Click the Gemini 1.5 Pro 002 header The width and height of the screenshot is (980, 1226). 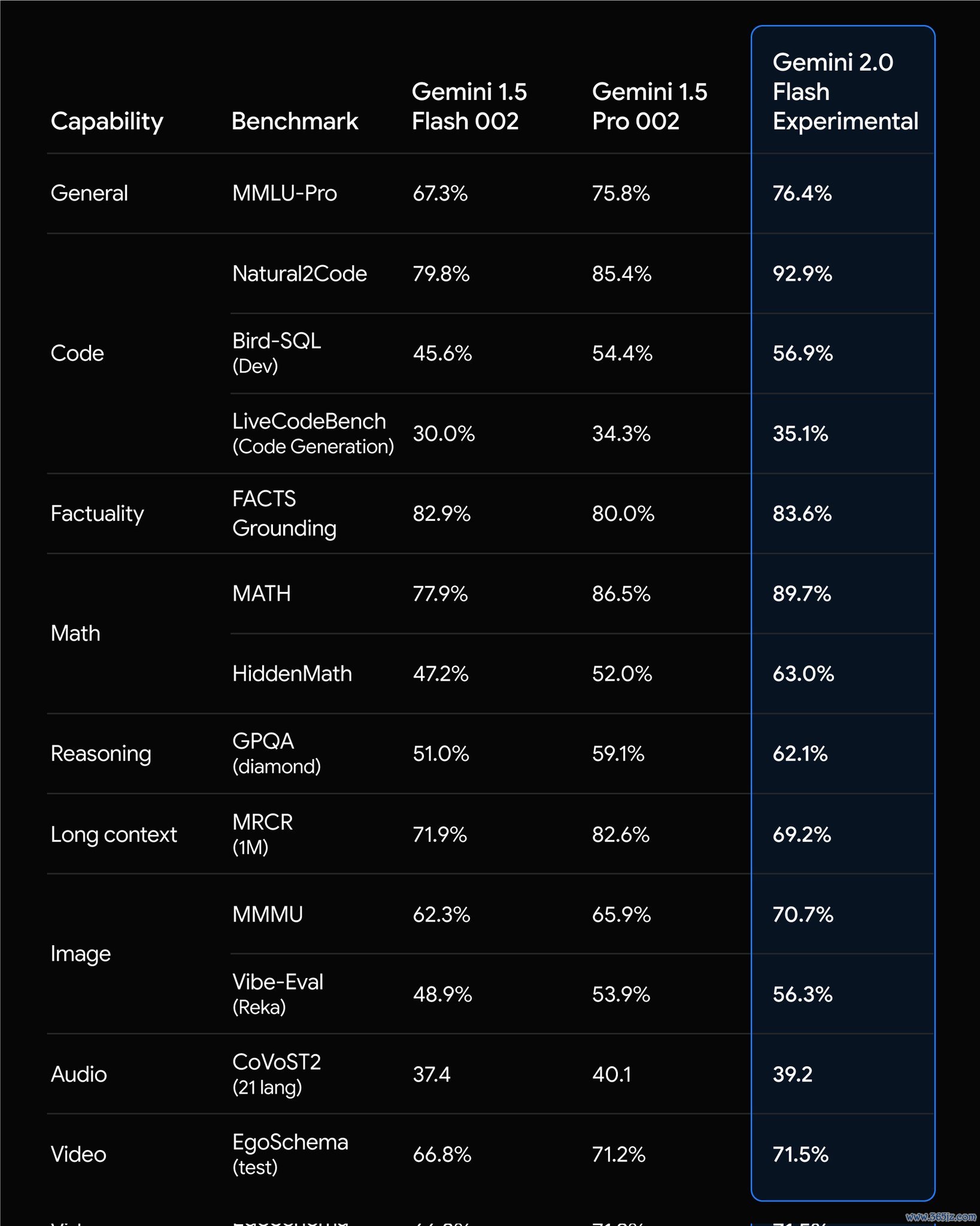(x=650, y=107)
